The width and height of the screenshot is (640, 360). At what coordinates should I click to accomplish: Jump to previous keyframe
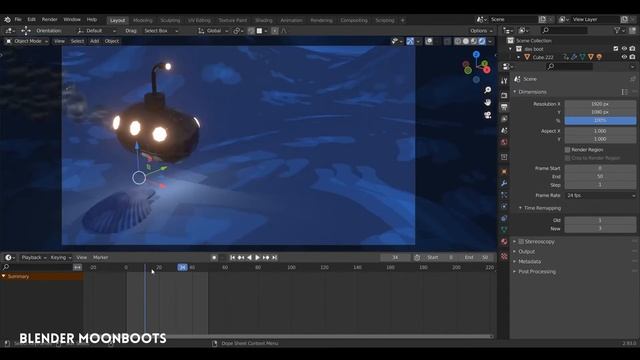241,258
